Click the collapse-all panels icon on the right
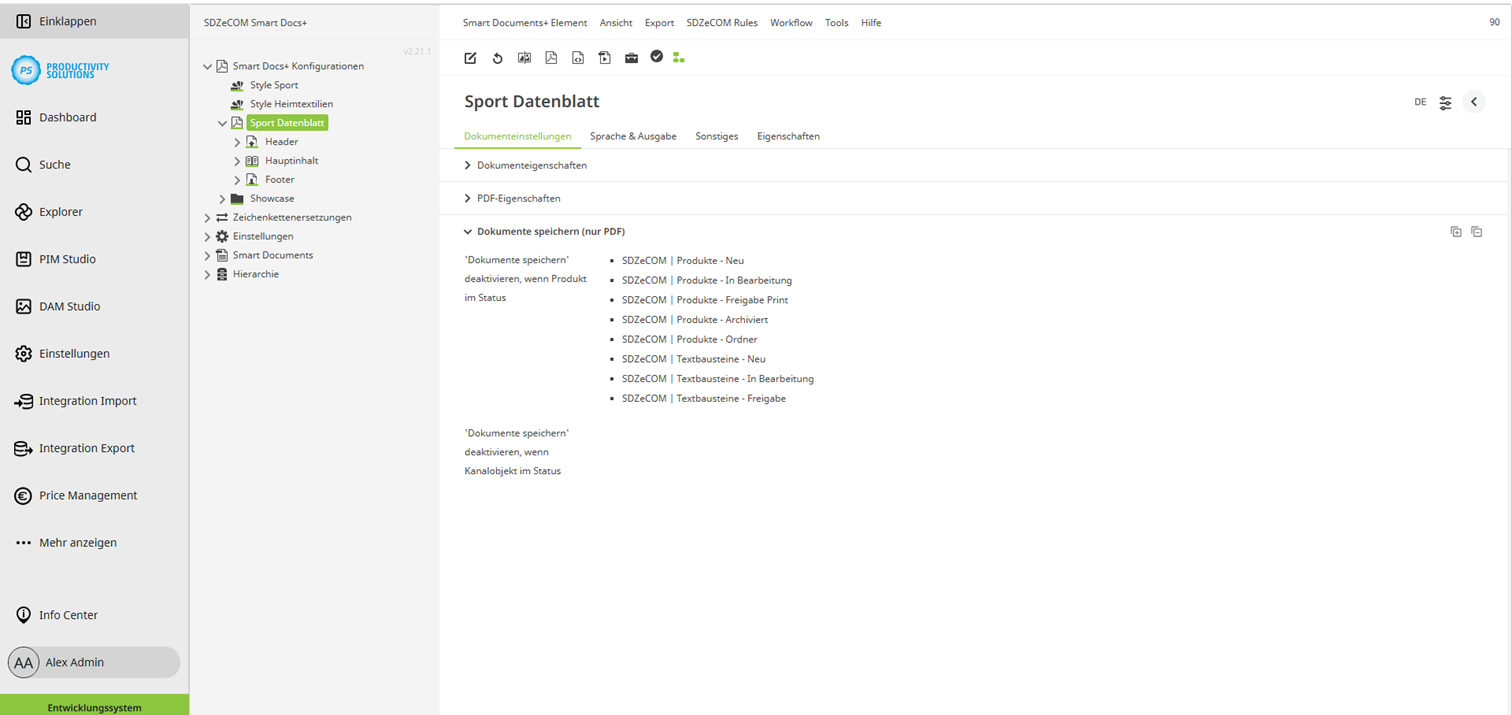 1476,231
